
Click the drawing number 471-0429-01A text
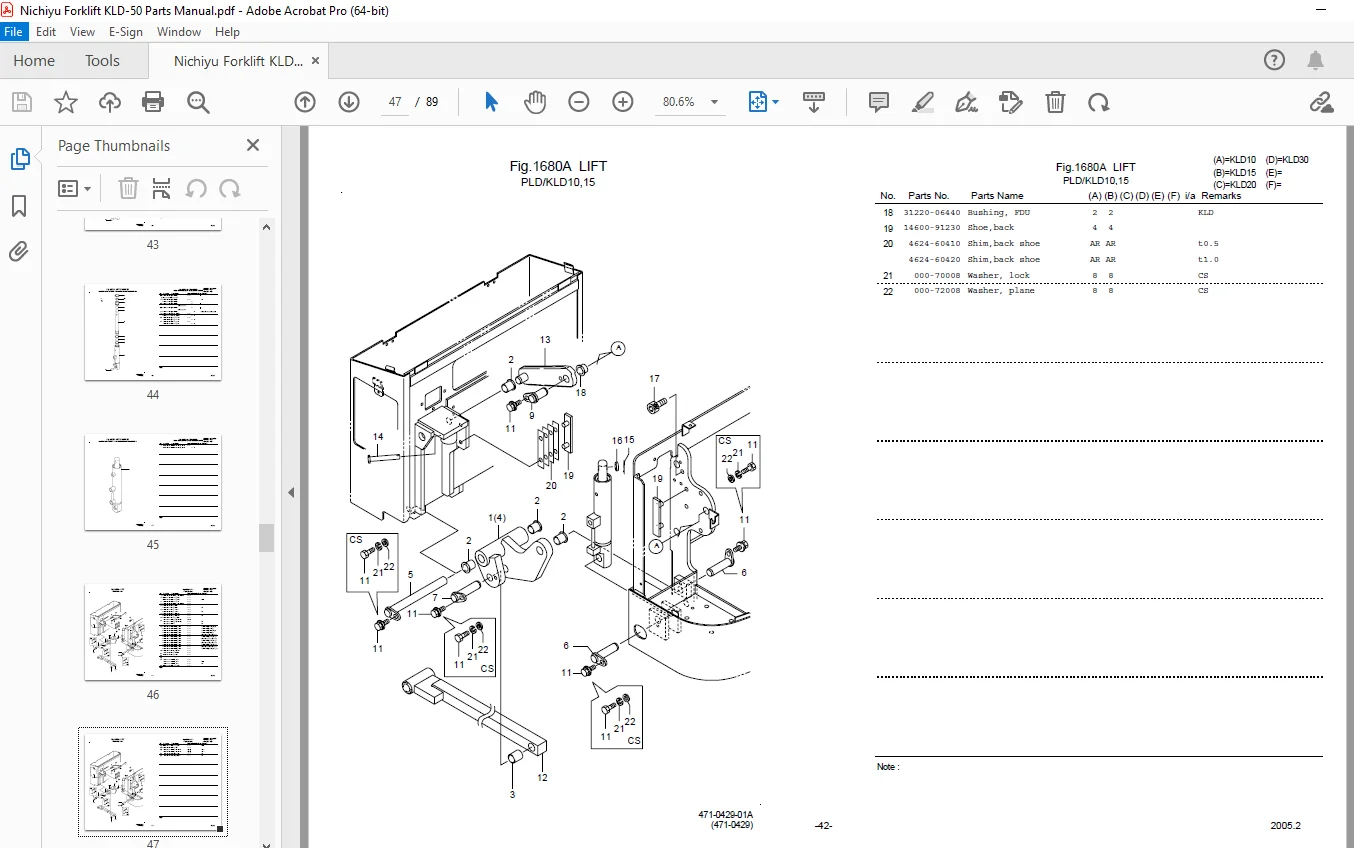(x=726, y=815)
